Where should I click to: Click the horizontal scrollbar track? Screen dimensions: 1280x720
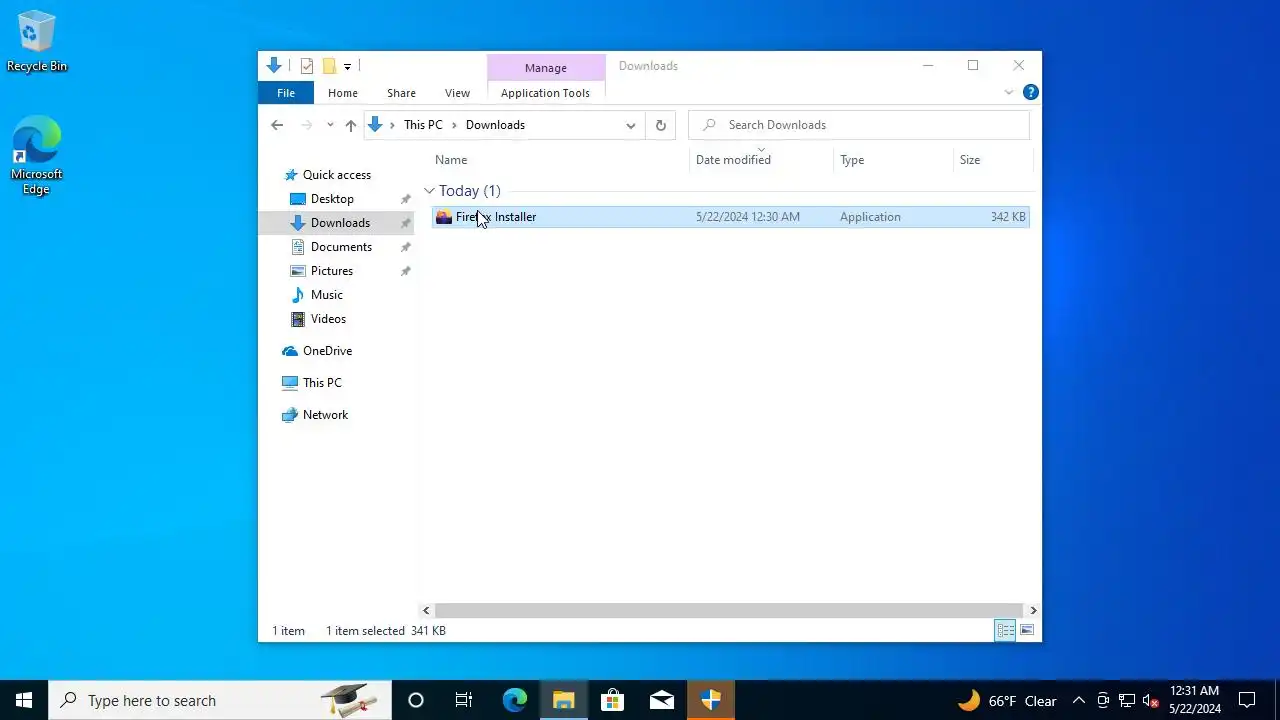729,610
